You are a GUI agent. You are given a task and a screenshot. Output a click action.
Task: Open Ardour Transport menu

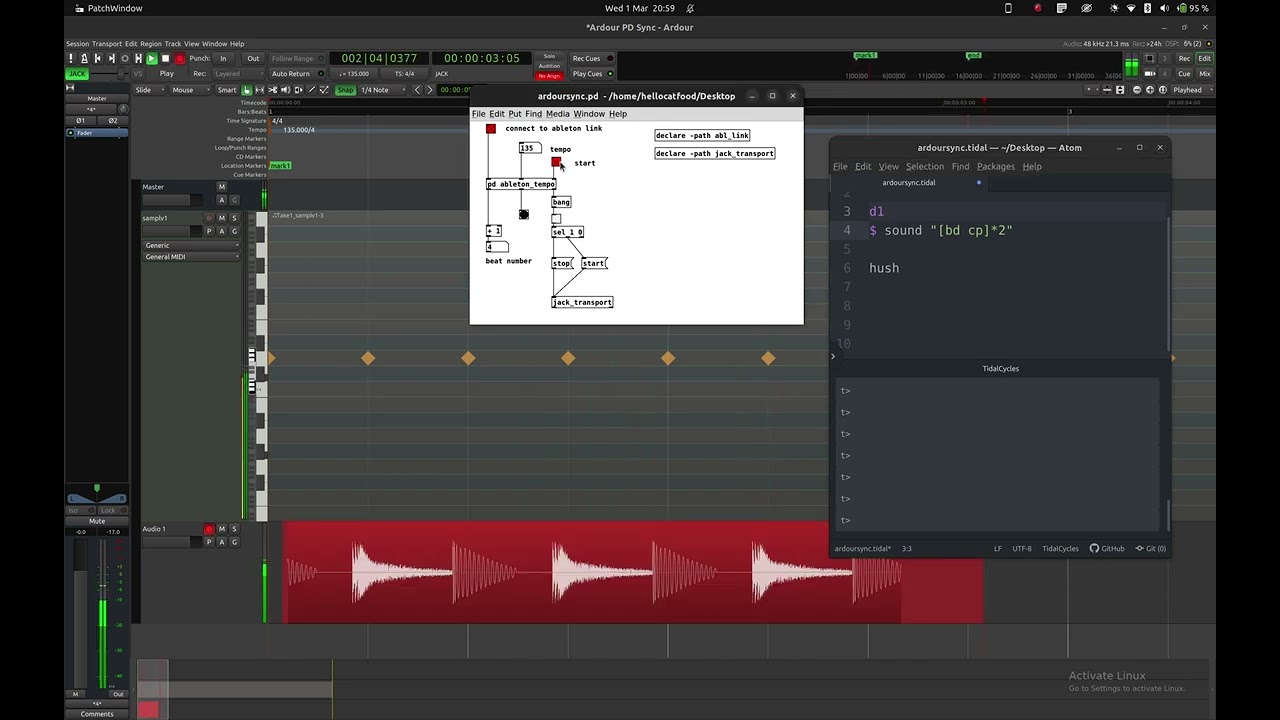[x=107, y=44]
